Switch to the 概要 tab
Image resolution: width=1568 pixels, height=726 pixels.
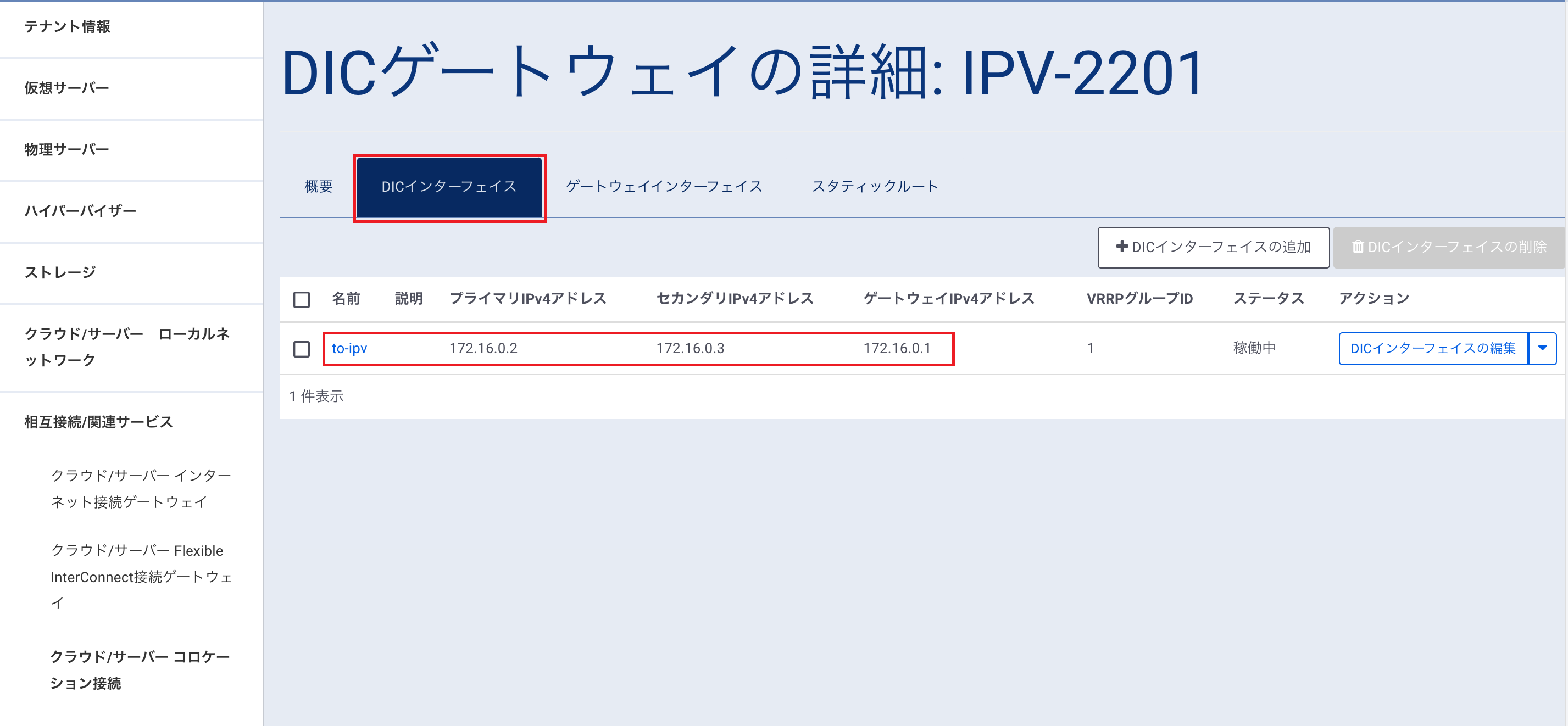tap(318, 186)
